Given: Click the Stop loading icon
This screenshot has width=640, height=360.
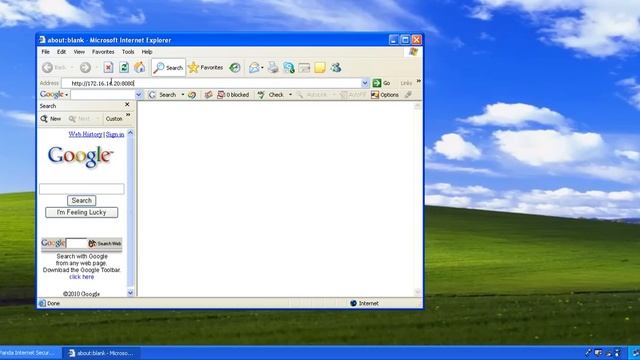Looking at the screenshot, I should point(108,67).
